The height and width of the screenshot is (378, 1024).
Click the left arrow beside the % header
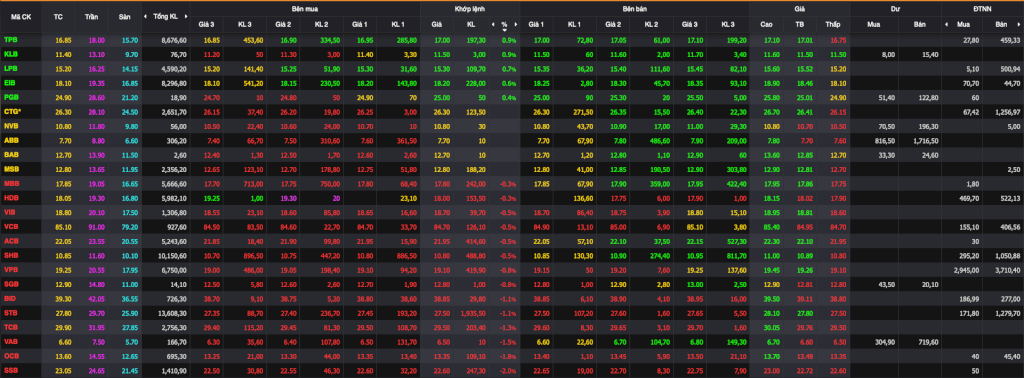coord(494,25)
